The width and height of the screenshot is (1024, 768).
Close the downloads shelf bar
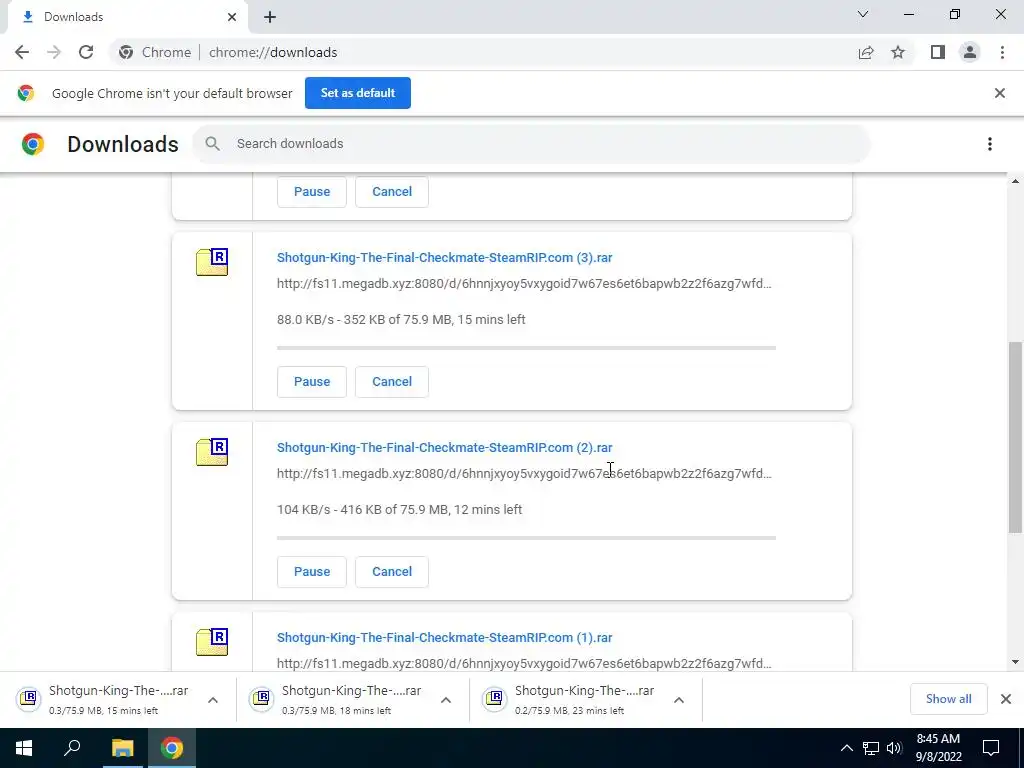pyautogui.click(x=1006, y=699)
